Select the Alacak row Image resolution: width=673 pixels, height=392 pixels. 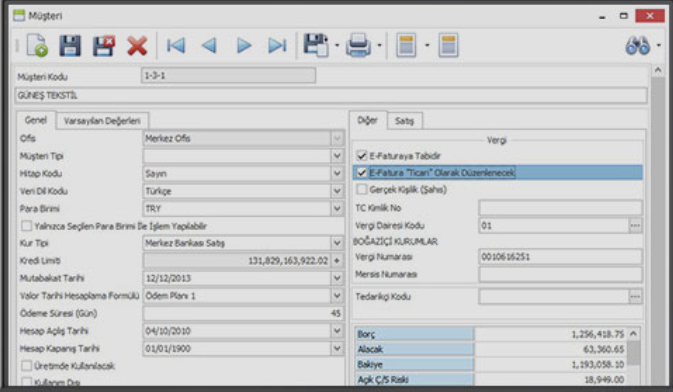(x=491, y=349)
